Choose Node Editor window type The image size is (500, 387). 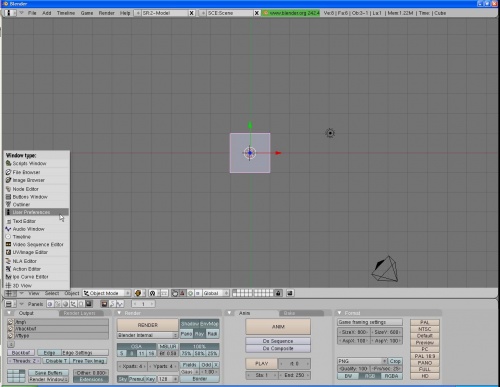pyautogui.click(x=37, y=189)
